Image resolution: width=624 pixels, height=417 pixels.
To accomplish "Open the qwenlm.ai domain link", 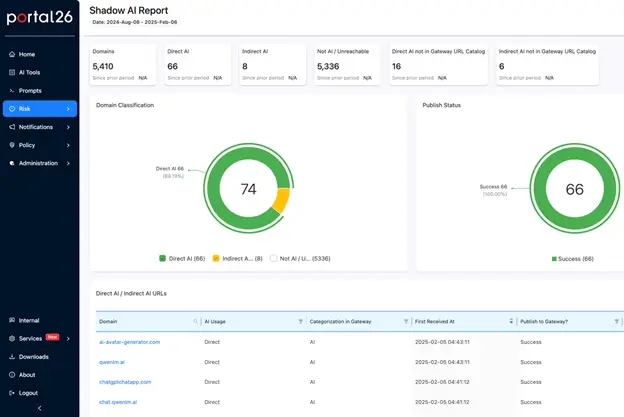I will [x=112, y=362].
